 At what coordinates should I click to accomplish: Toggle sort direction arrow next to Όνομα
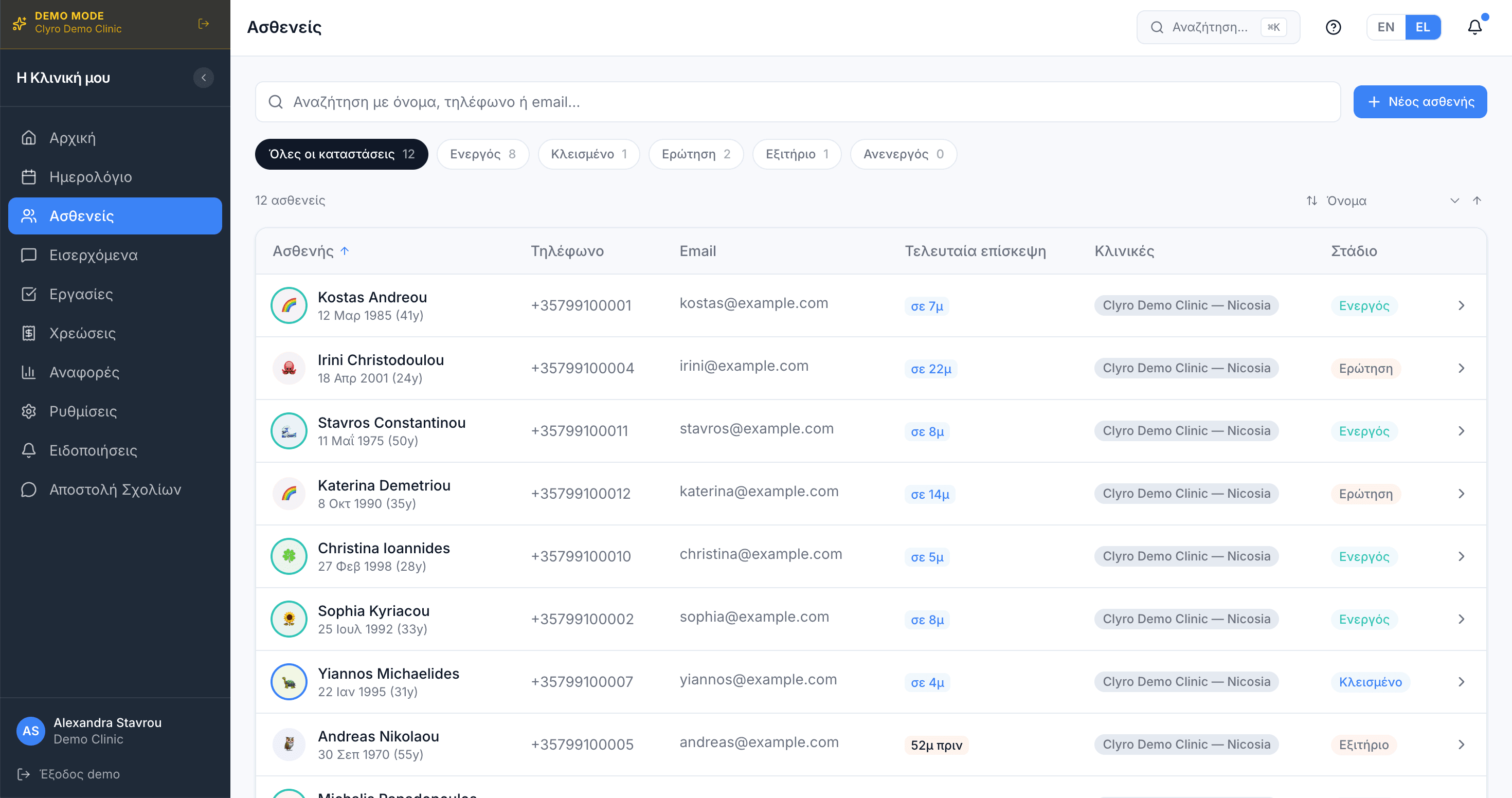[1477, 201]
